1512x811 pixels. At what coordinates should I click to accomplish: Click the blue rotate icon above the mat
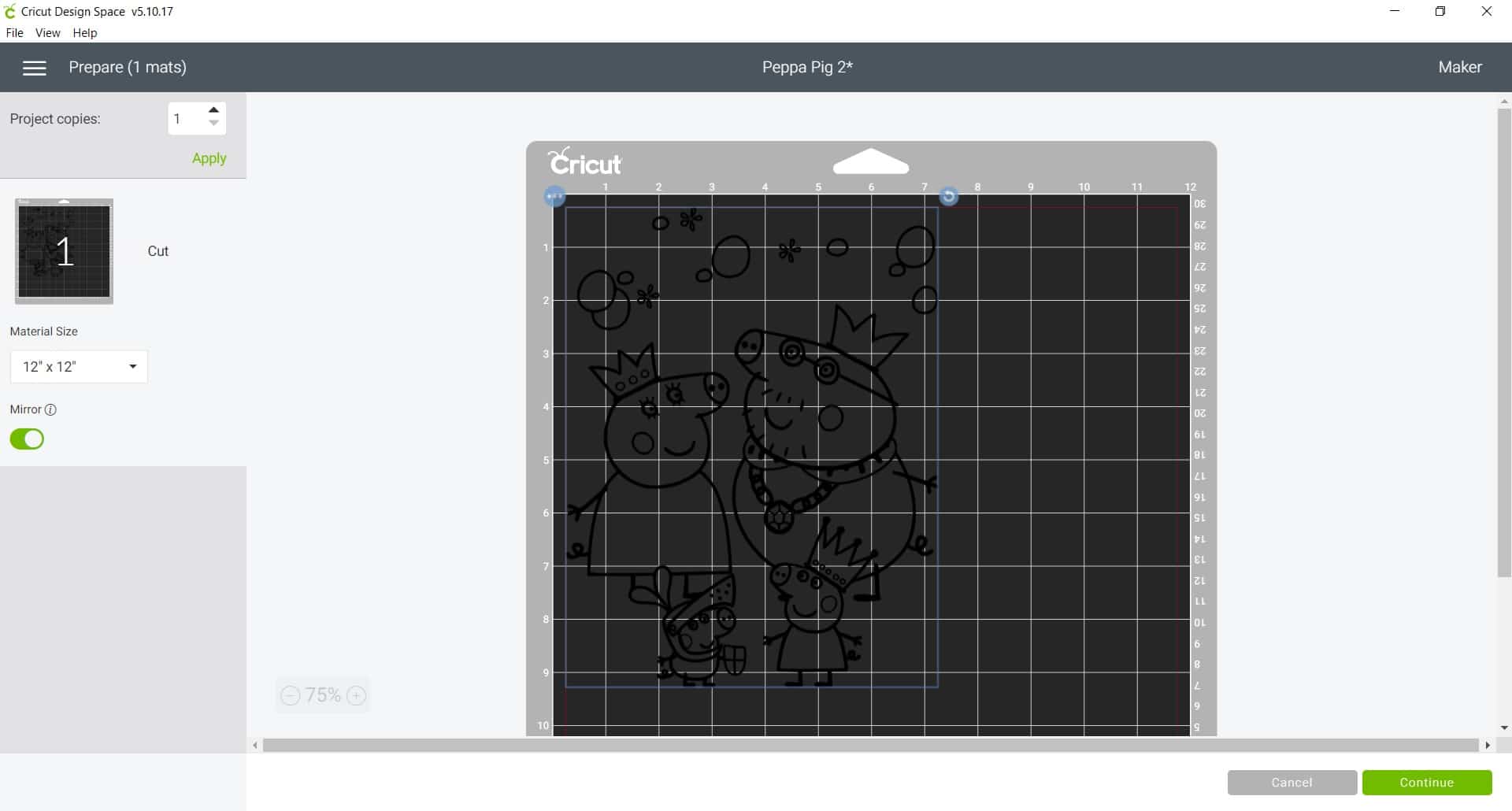point(949,196)
